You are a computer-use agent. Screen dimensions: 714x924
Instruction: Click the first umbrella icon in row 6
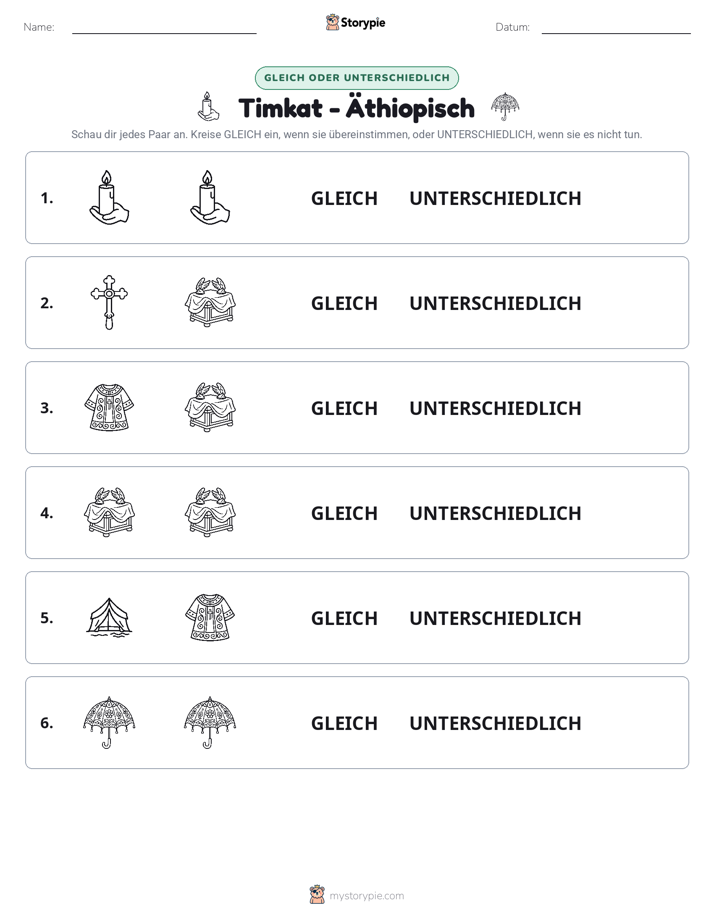click(109, 722)
